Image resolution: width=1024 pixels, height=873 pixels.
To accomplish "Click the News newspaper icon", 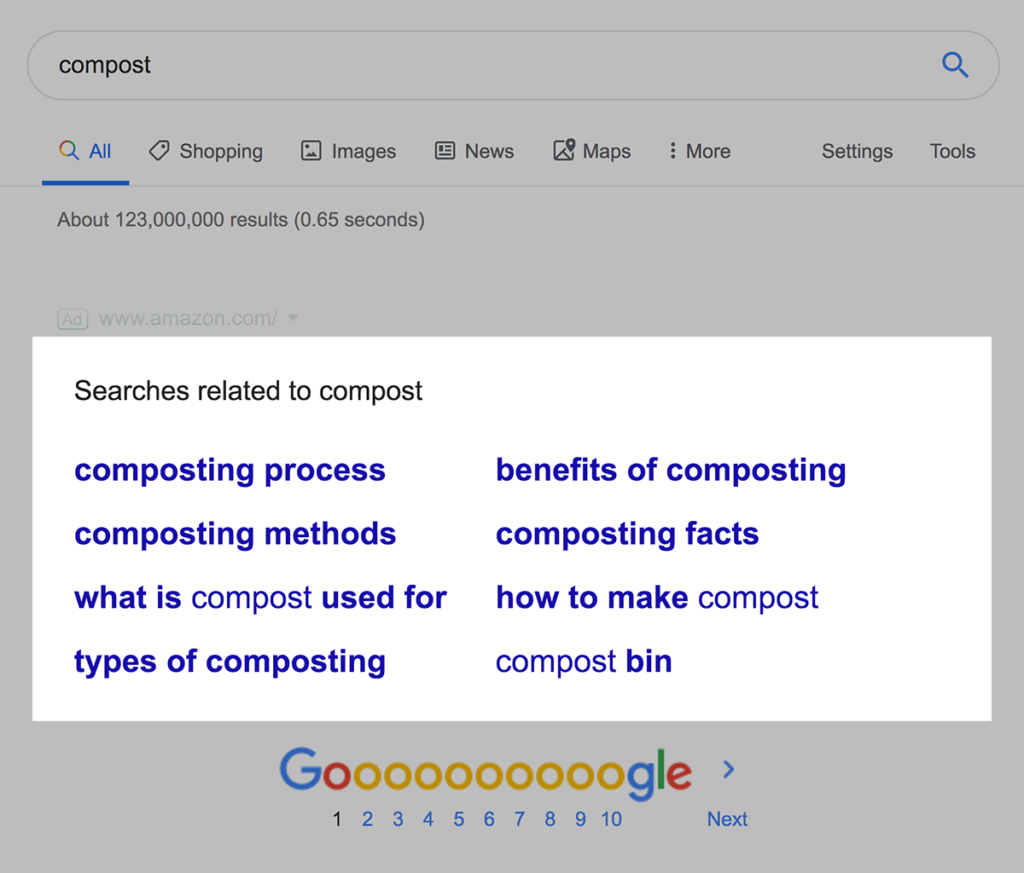I will pyautogui.click(x=445, y=151).
